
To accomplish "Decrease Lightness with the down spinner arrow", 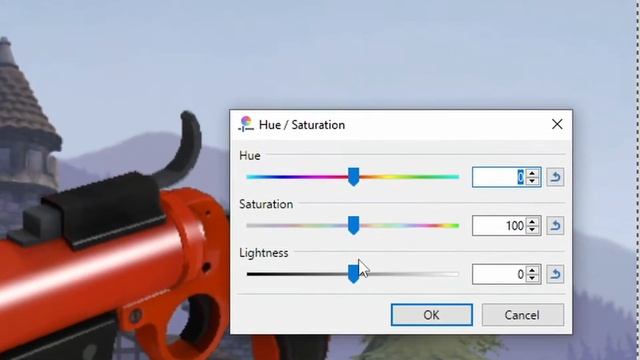I will tap(532, 278).
